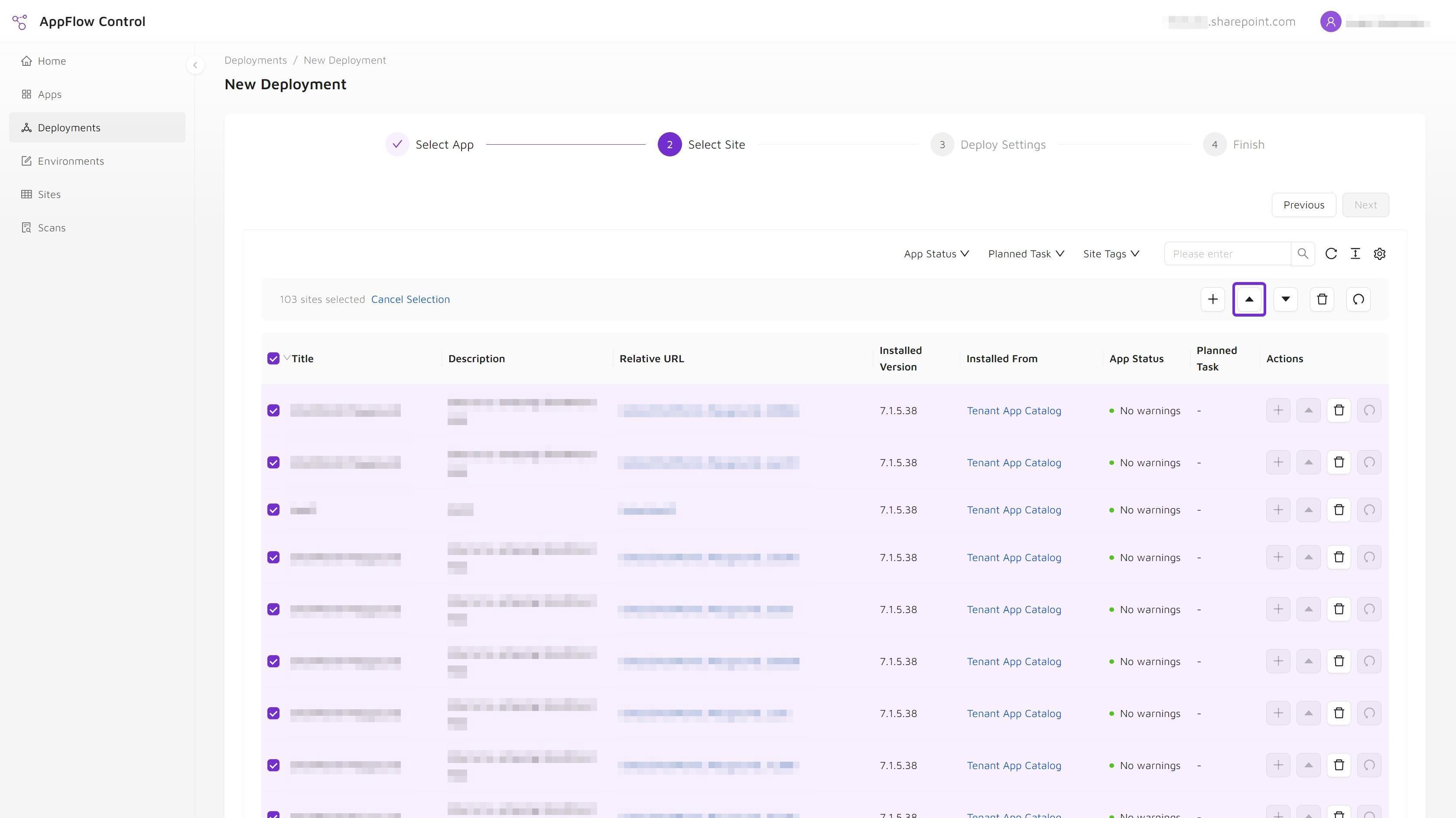Click the search magnifier icon
The image size is (1456, 818).
(x=1303, y=254)
